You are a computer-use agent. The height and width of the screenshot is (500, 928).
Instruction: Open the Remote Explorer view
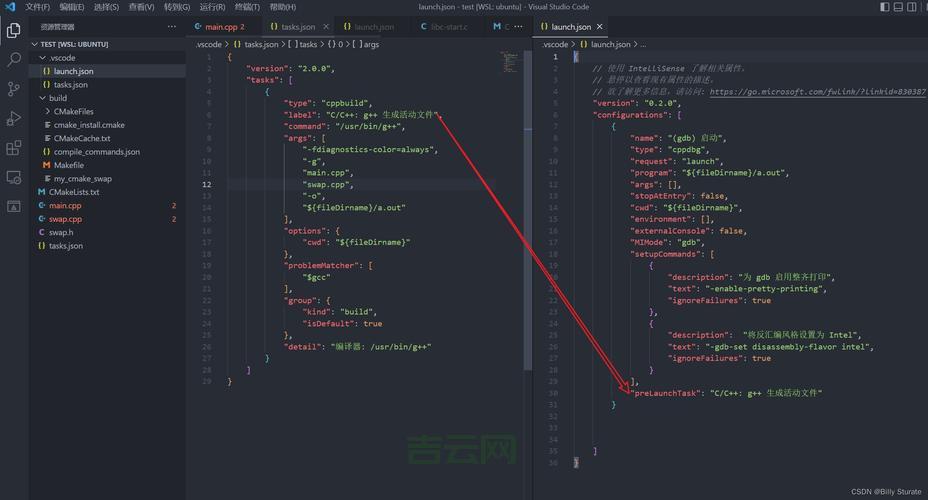pos(14,177)
